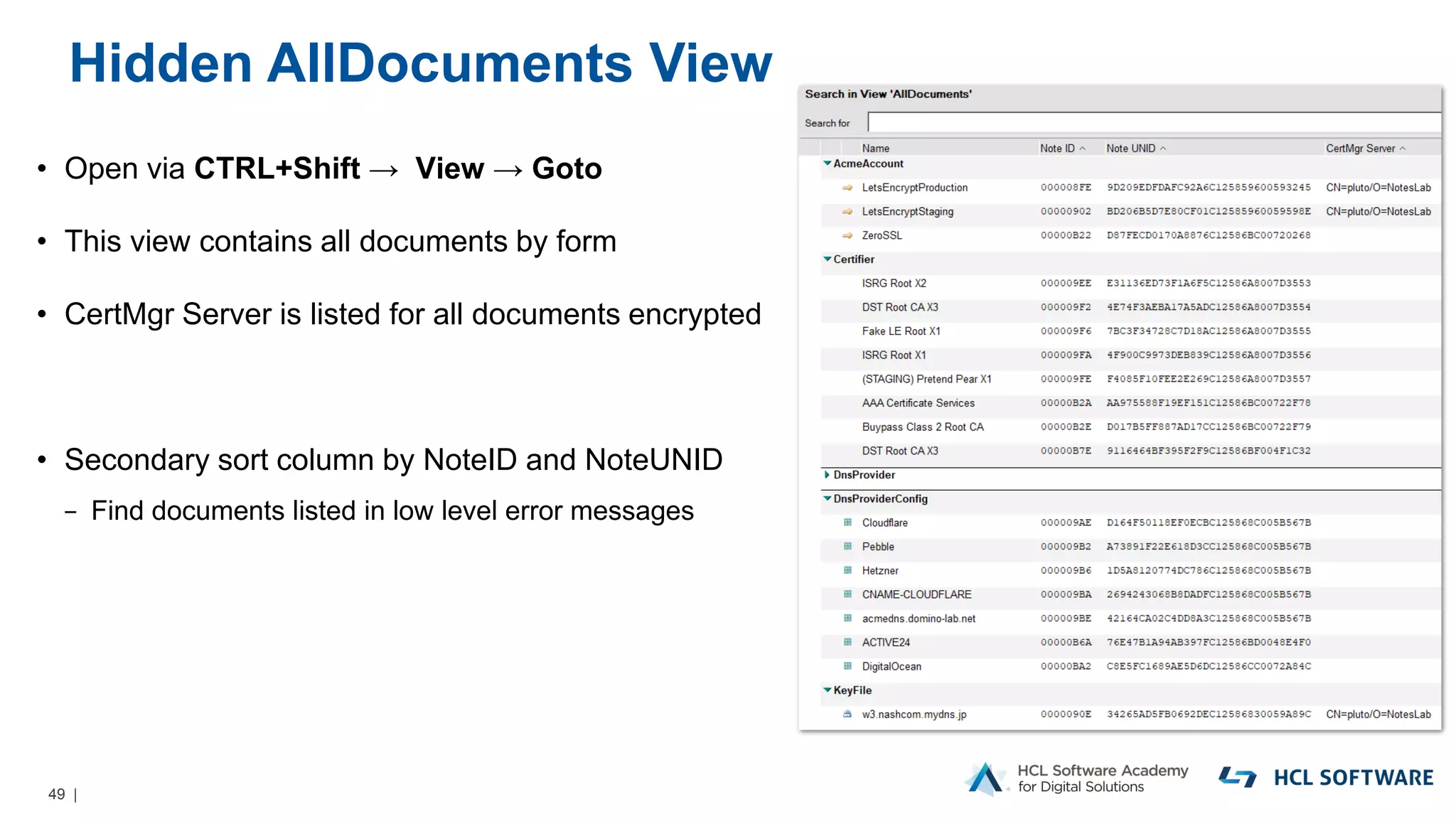
Task: Click the grid icon next to Cloudflare
Action: point(847,523)
